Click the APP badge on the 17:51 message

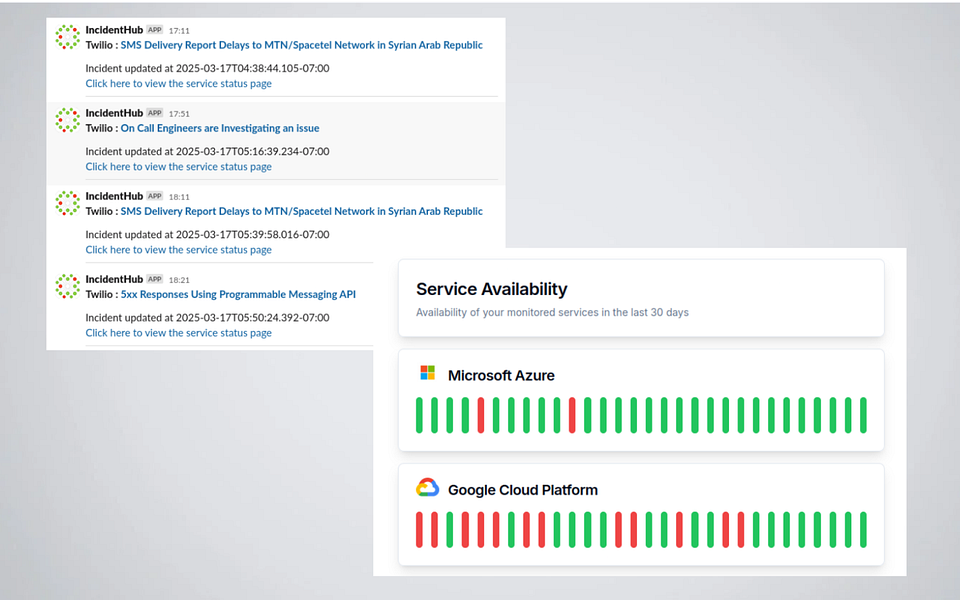[x=155, y=113]
